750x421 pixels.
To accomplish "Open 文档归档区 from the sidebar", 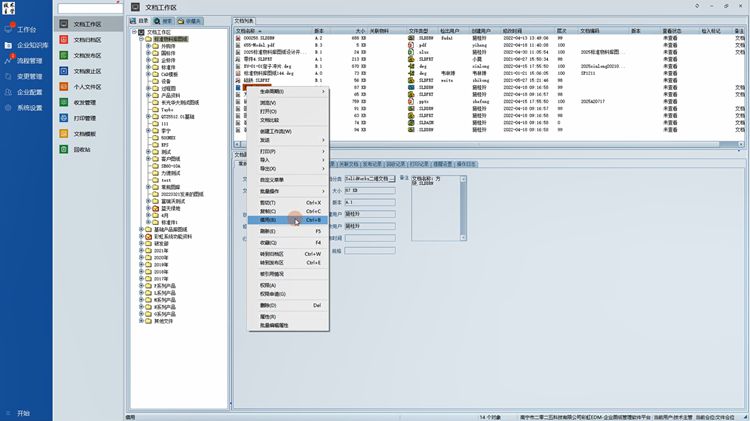I will click(86, 40).
